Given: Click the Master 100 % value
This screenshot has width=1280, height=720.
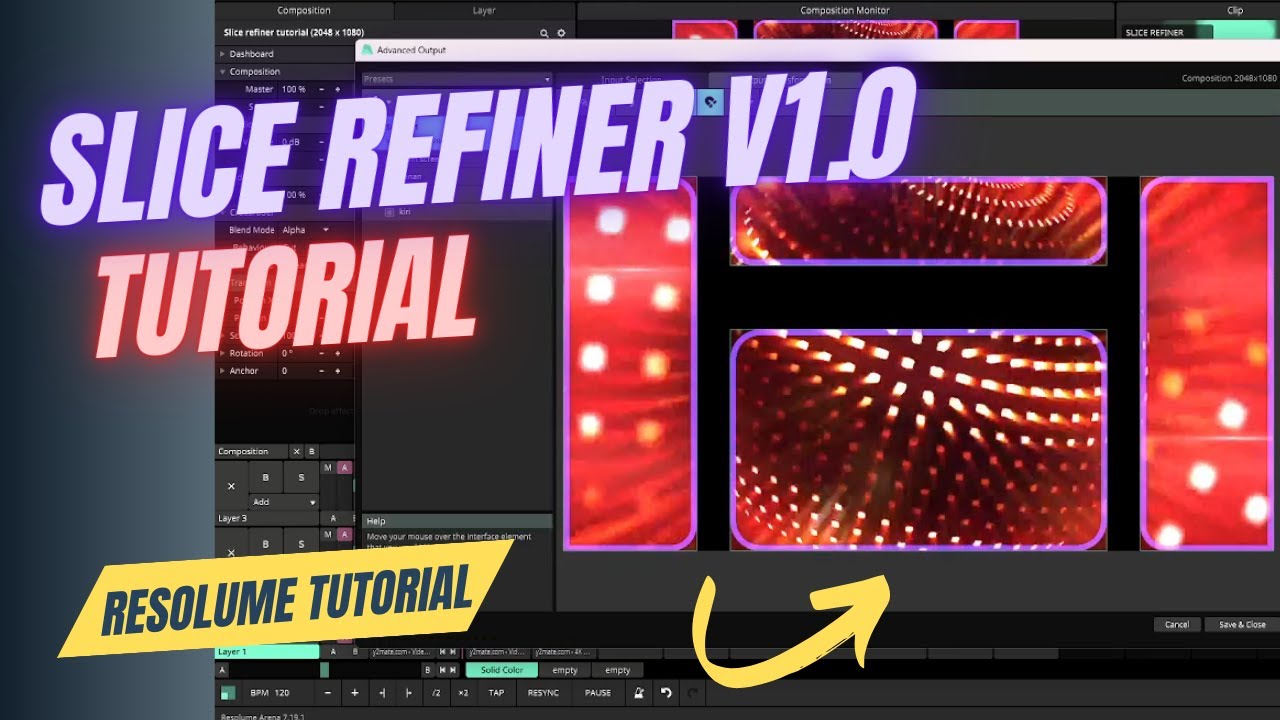Looking at the screenshot, I should pyautogui.click(x=294, y=89).
